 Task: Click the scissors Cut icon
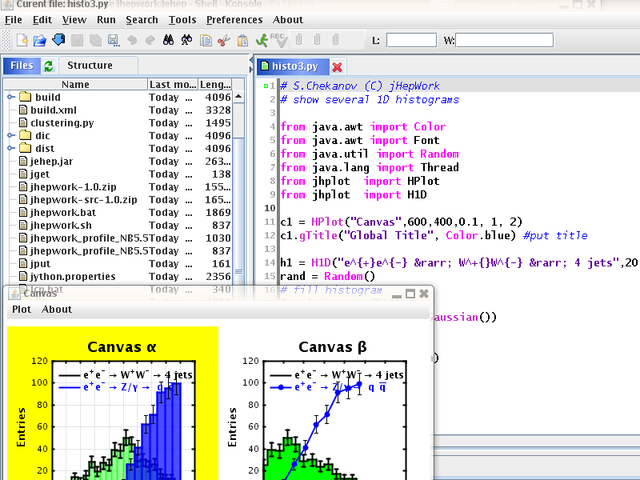[x=224, y=41]
